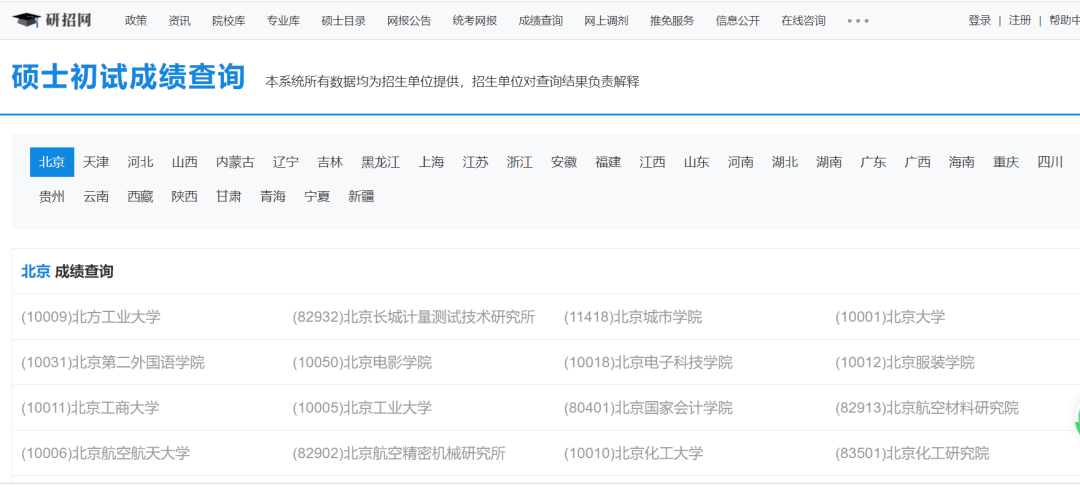Switch to the 天津 province tab
This screenshot has height=487, width=1080.
tap(96, 163)
